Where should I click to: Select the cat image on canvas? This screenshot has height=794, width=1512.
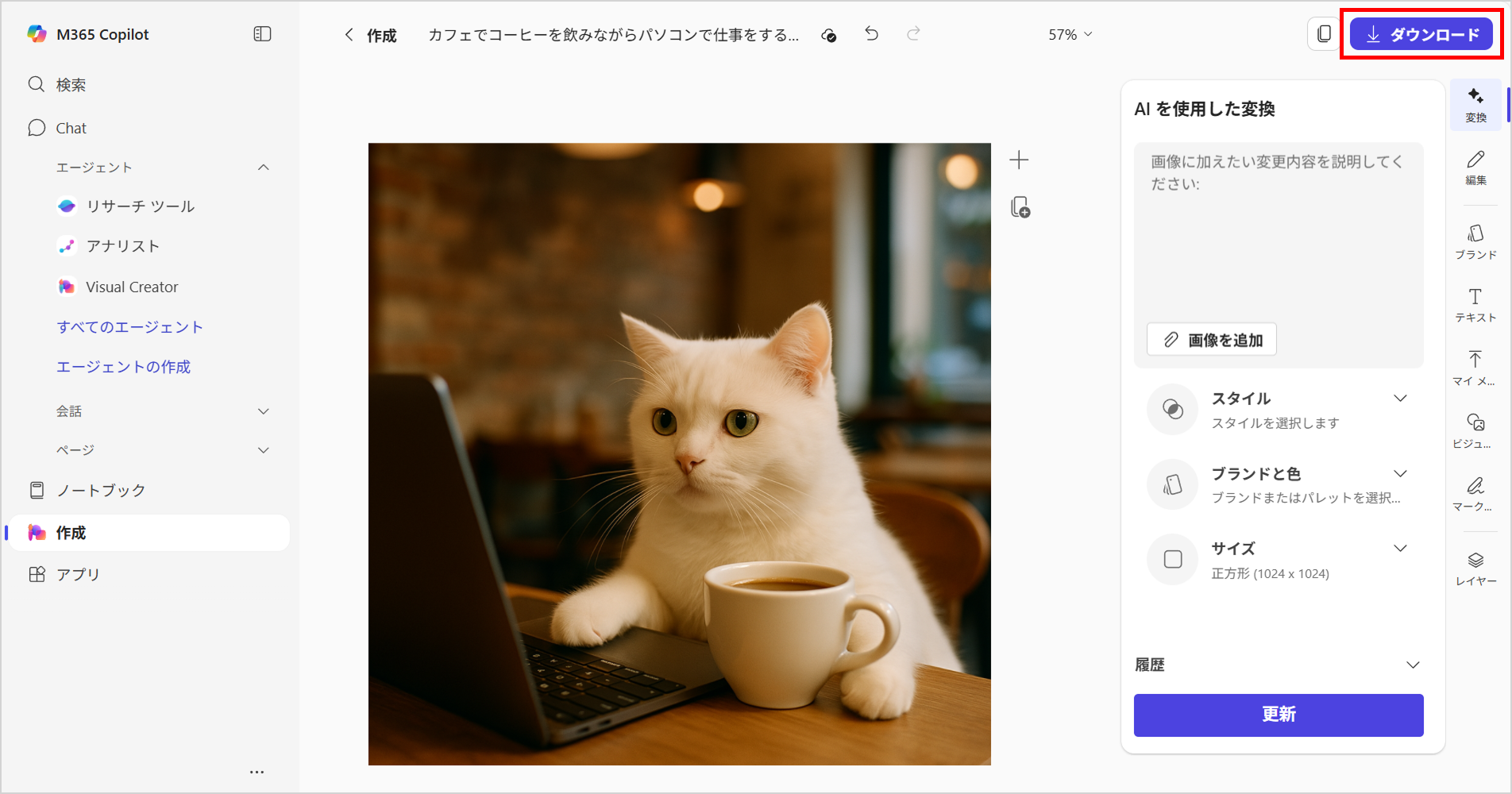(x=680, y=454)
